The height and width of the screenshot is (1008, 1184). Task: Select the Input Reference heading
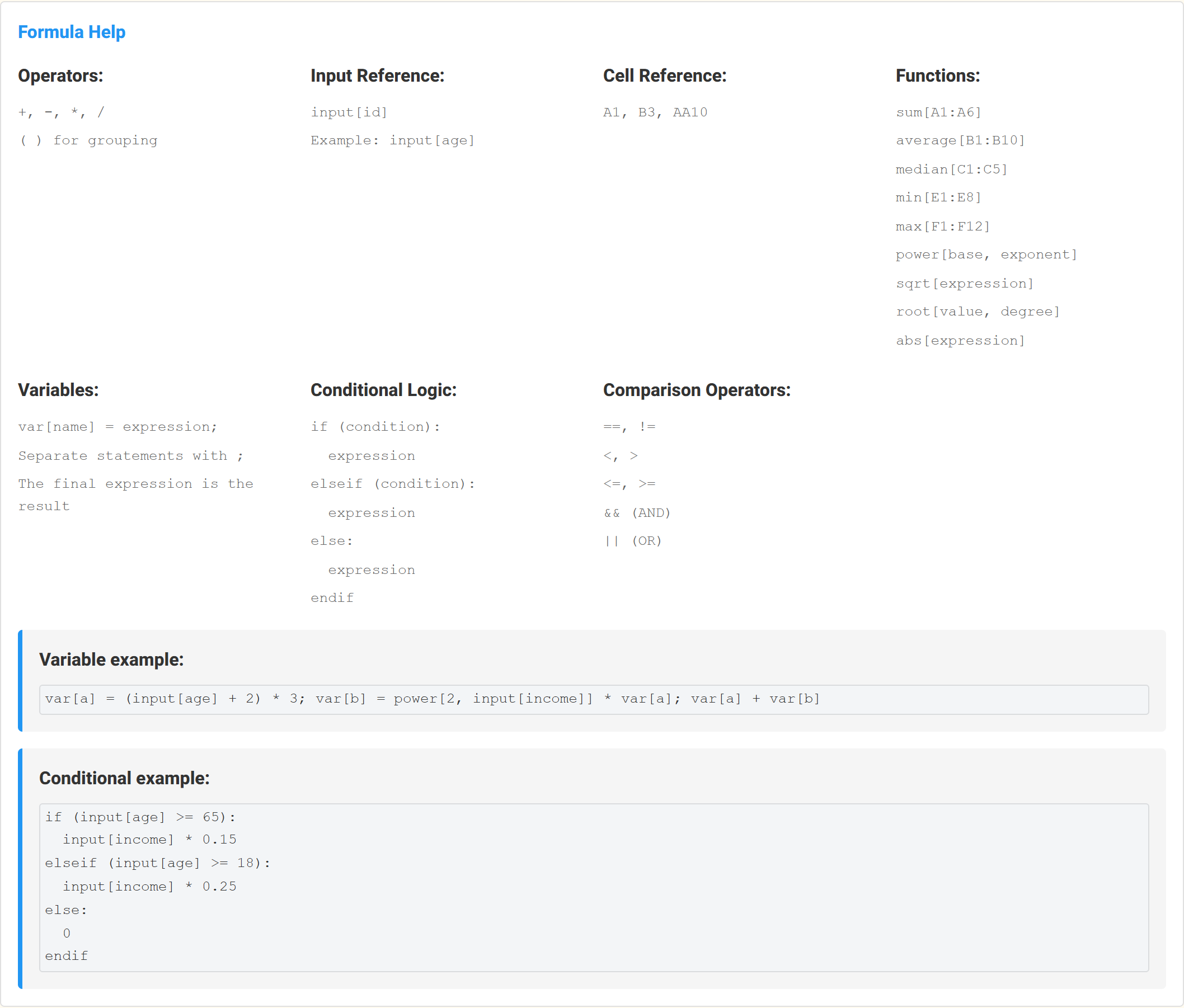click(x=377, y=76)
